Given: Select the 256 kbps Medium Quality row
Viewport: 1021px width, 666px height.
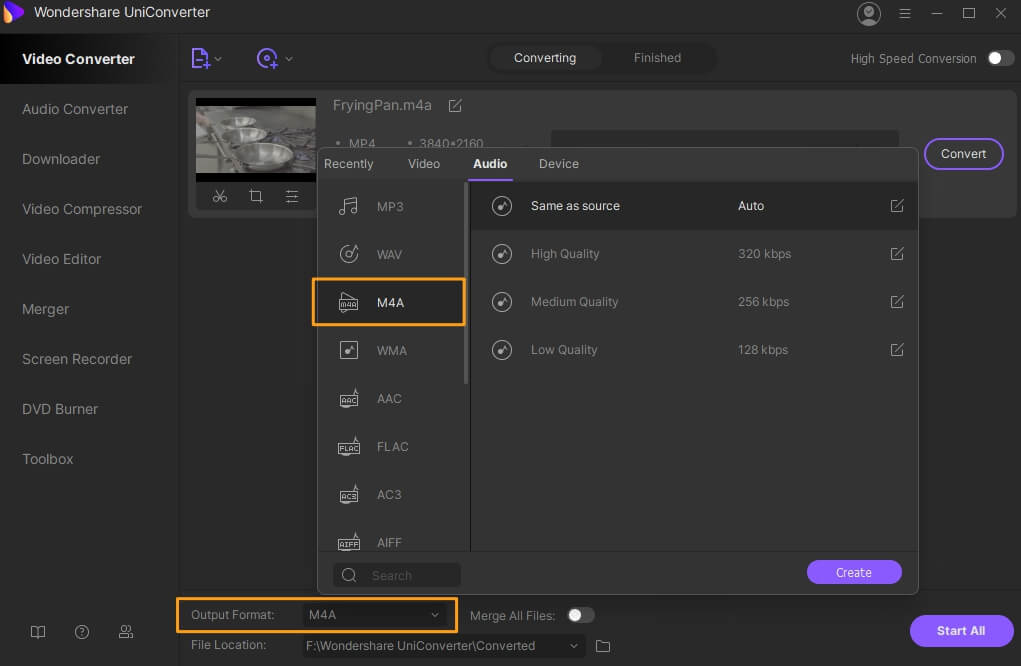Looking at the screenshot, I should tap(694, 302).
